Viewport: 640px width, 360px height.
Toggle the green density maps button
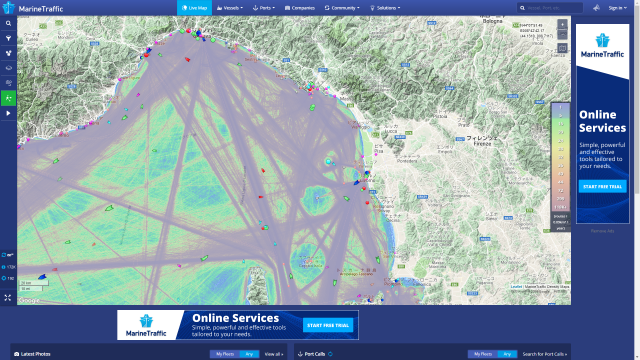[8, 98]
